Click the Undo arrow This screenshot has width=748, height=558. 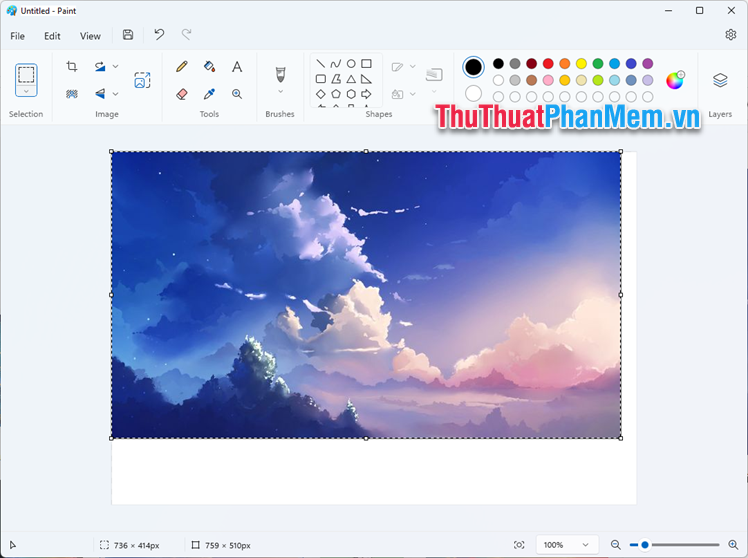point(159,34)
